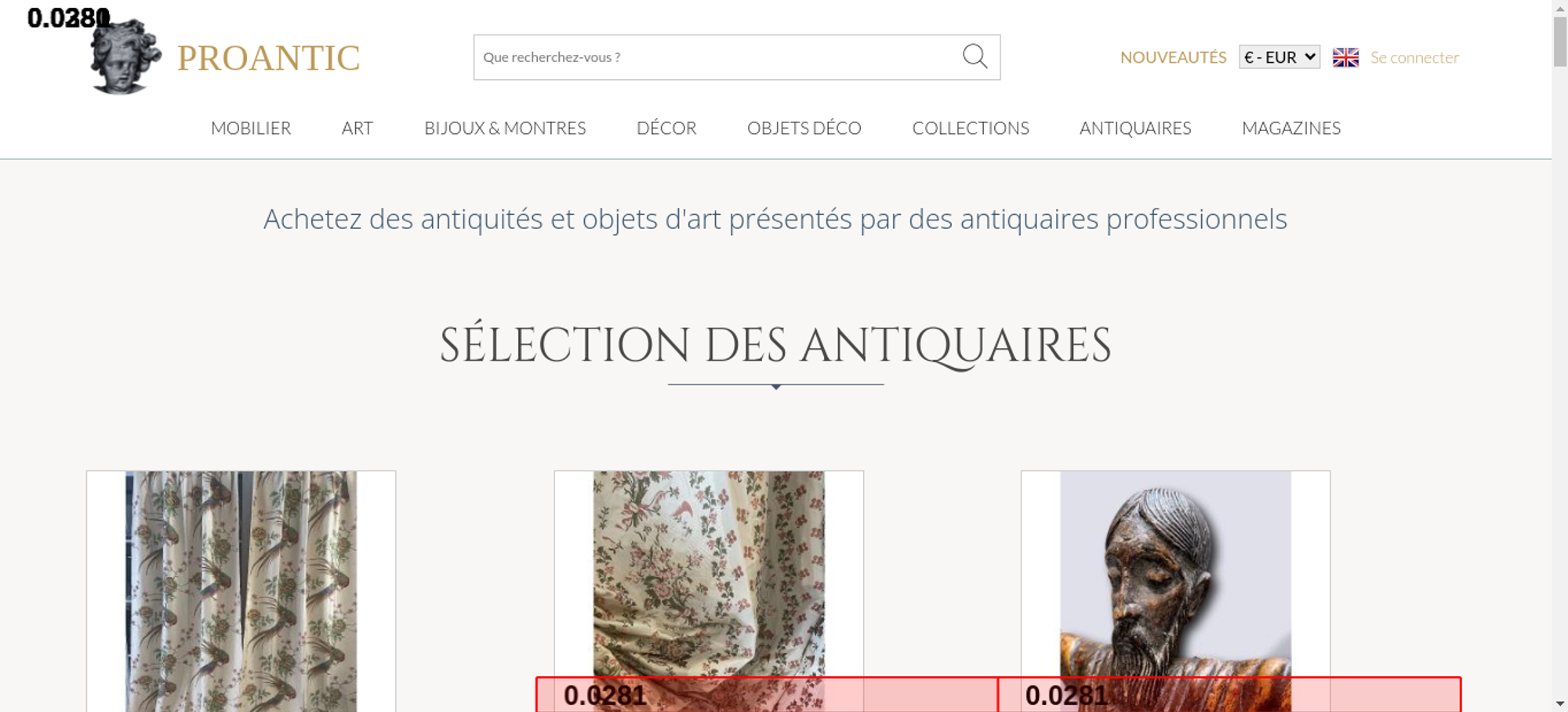
Task: Open the carved wooden Christ sculpture thumbnail
Action: 1175,591
